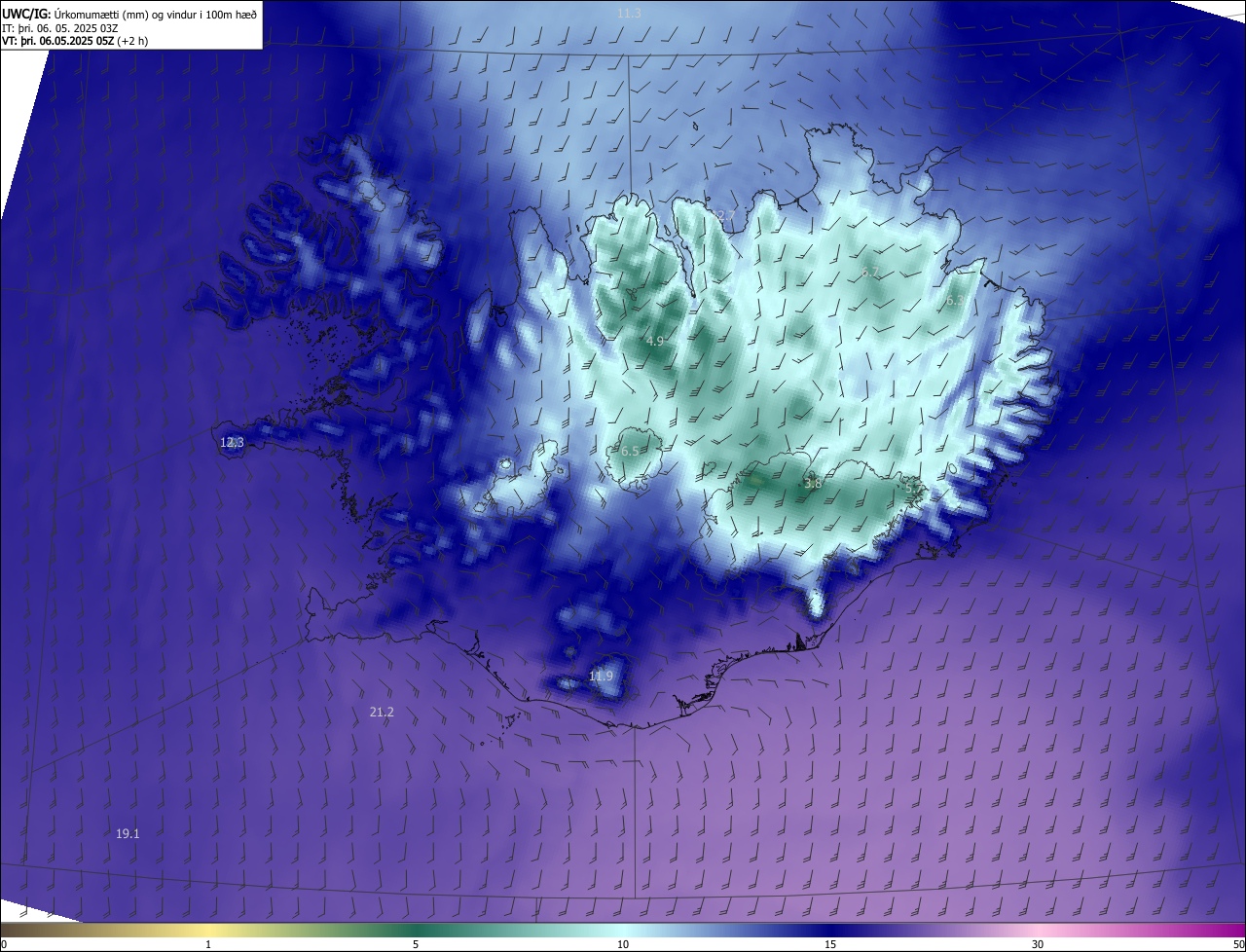Click the 3.8 value over the southeast glacier

(813, 483)
